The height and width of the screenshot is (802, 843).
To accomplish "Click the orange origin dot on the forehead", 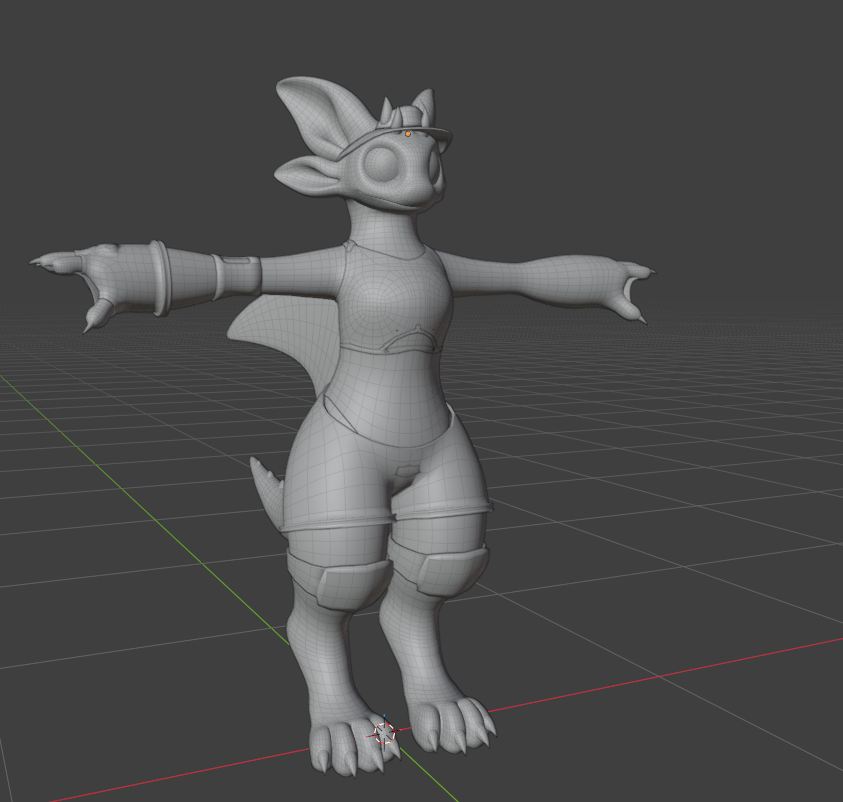I will pyautogui.click(x=408, y=133).
